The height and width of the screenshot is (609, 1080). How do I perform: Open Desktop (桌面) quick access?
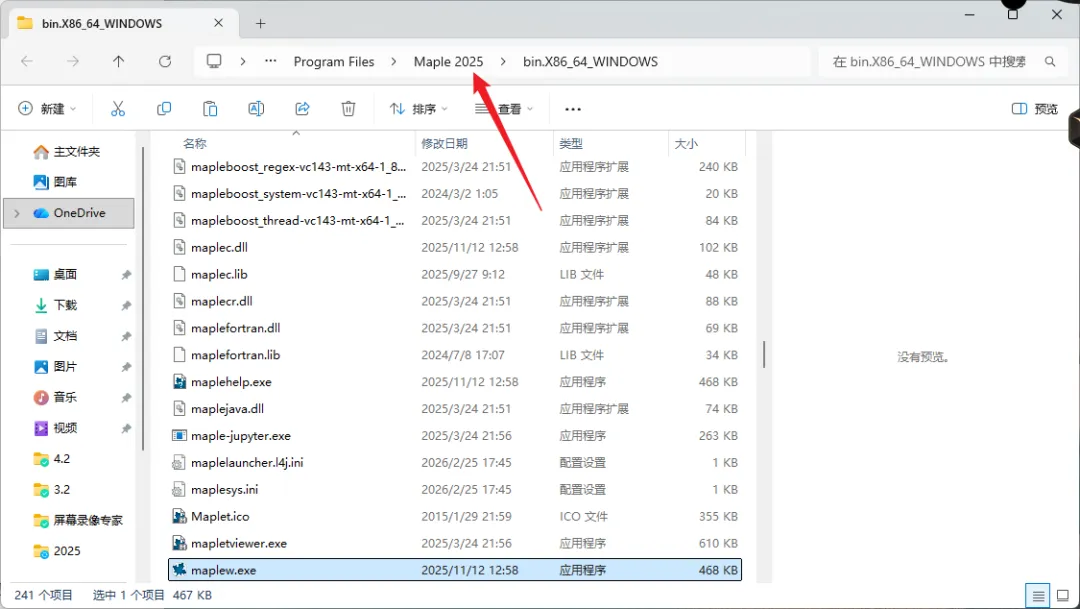coord(55,274)
